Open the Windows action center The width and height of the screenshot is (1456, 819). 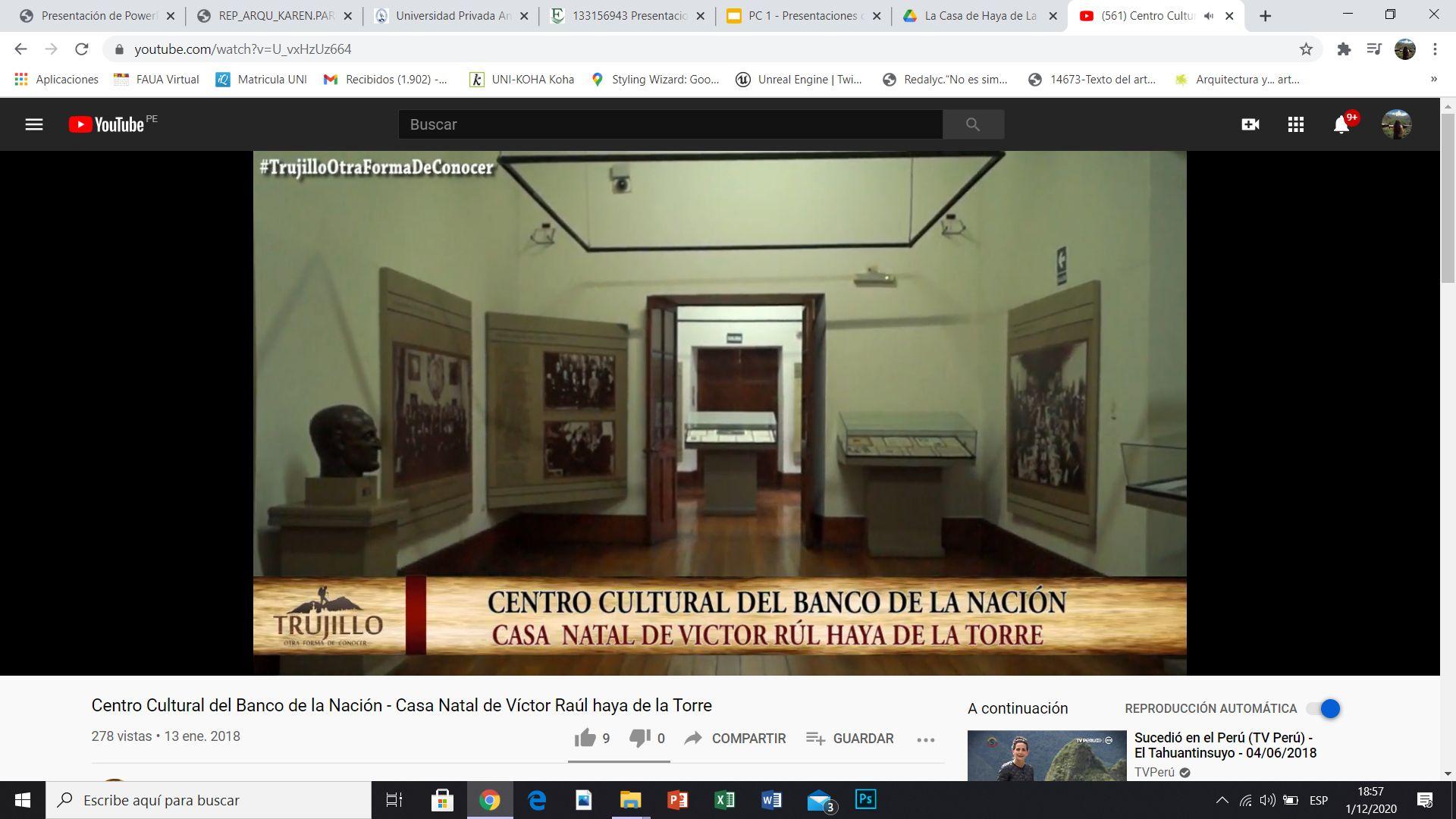coord(1425,800)
